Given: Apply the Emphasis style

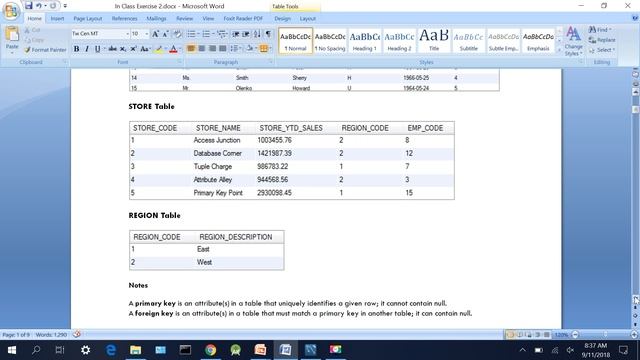Looking at the screenshot, I should coord(538,41).
